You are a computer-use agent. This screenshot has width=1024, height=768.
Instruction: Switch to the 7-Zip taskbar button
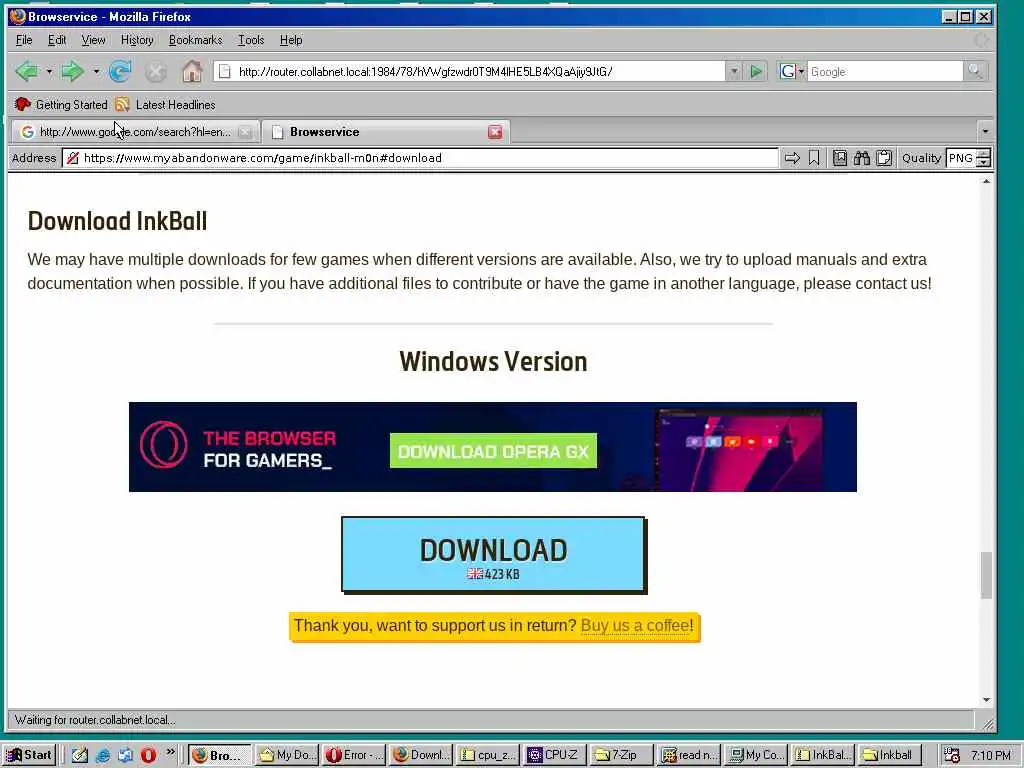pos(621,755)
